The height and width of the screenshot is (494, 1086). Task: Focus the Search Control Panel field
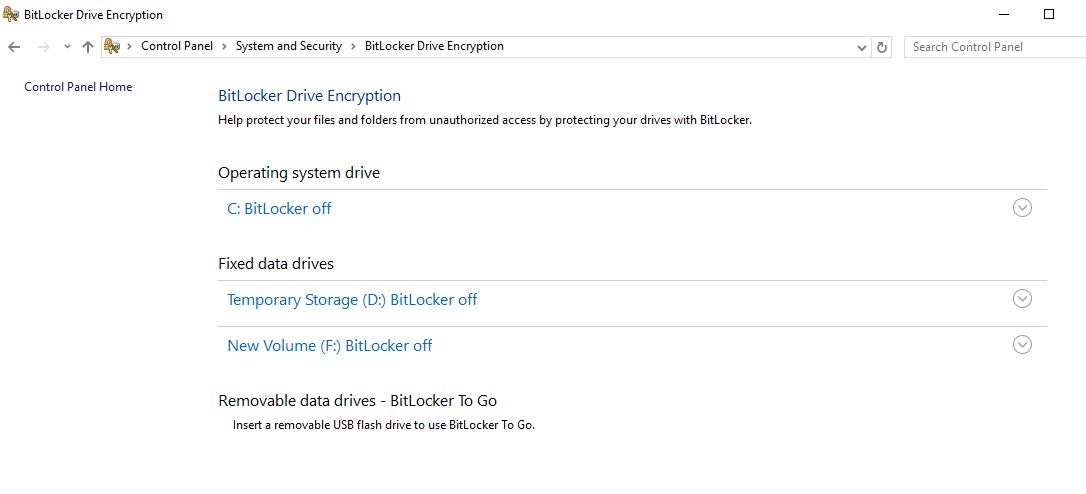(995, 47)
